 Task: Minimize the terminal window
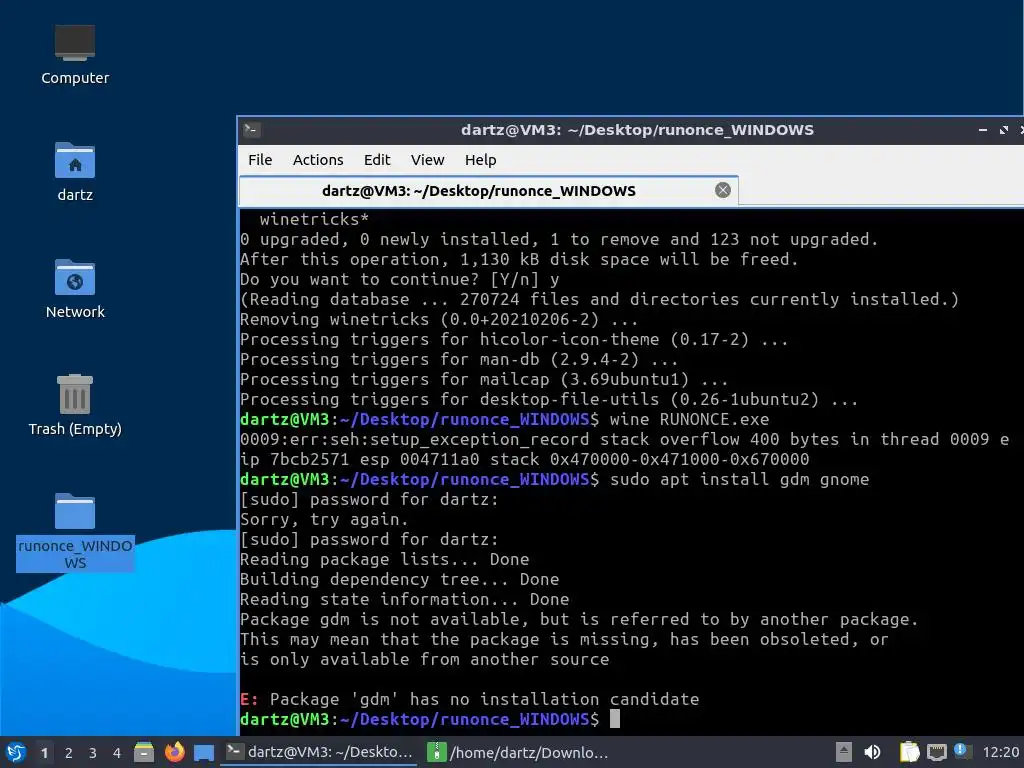(982, 130)
